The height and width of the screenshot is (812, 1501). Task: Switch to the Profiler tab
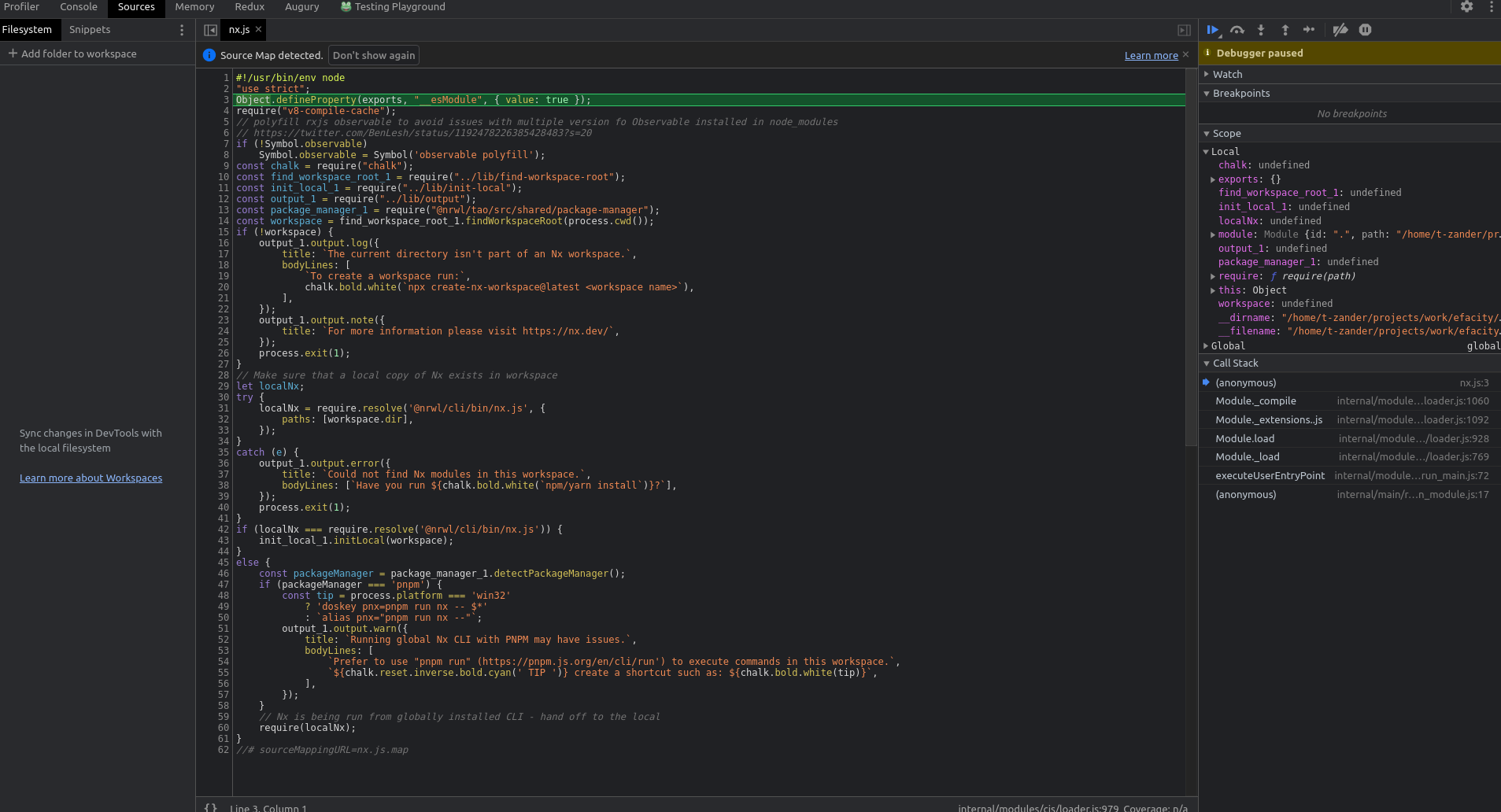(21, 7)
